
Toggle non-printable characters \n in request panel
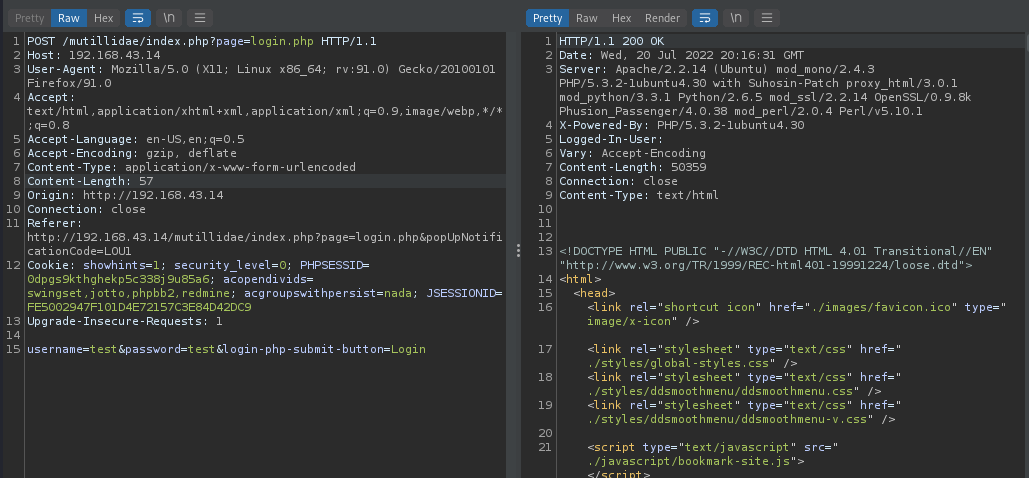169,18
